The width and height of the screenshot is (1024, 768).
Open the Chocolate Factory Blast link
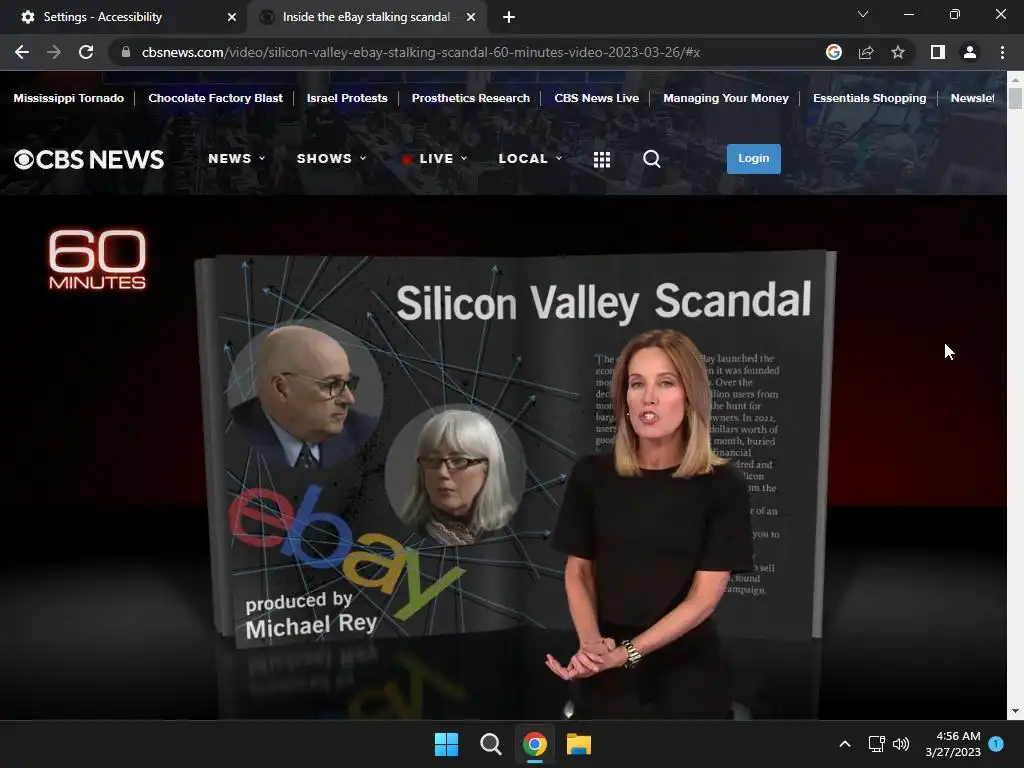click(216, 98)
